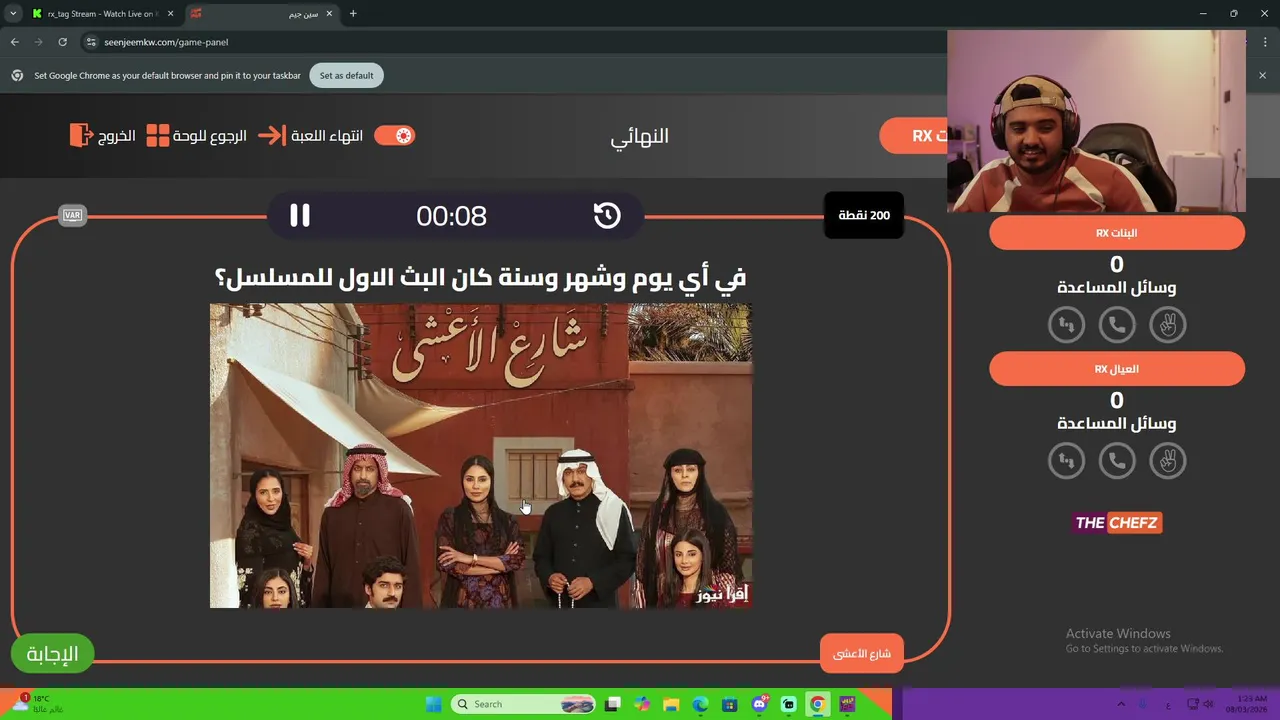The image size is (1280, 720).
Task: Use العيال RX phone call helper
Action: click(1117, 460)
